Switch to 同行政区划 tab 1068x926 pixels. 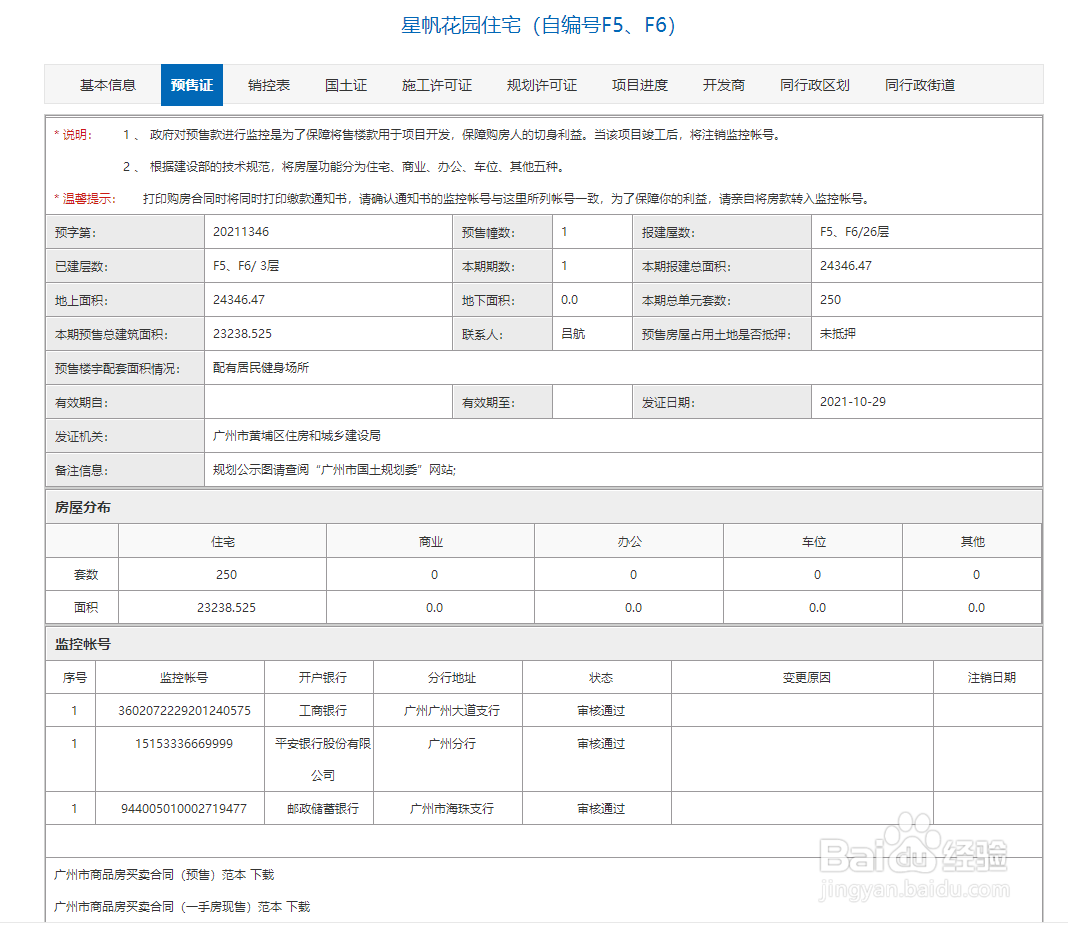815,85
